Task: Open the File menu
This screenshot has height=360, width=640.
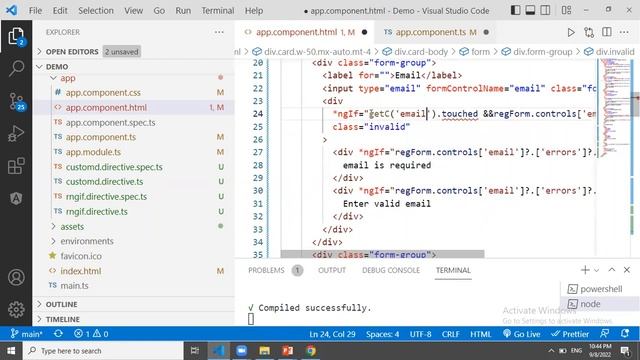Action: pos(35,11)
